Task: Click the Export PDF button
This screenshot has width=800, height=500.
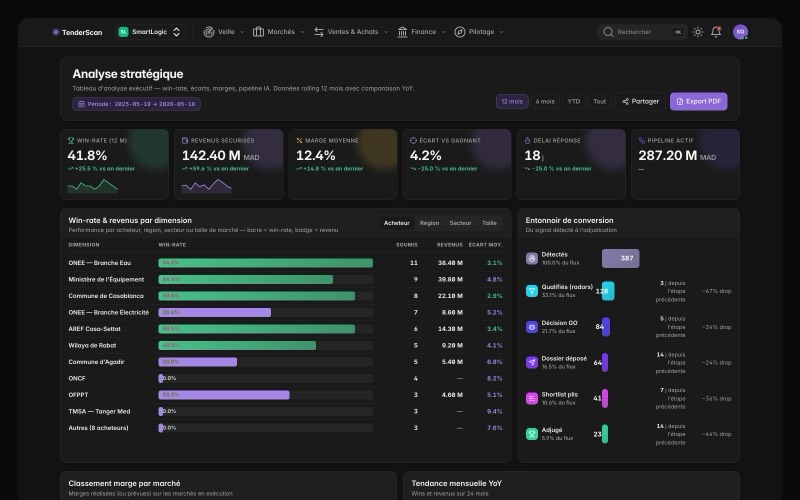Action: 698,102
